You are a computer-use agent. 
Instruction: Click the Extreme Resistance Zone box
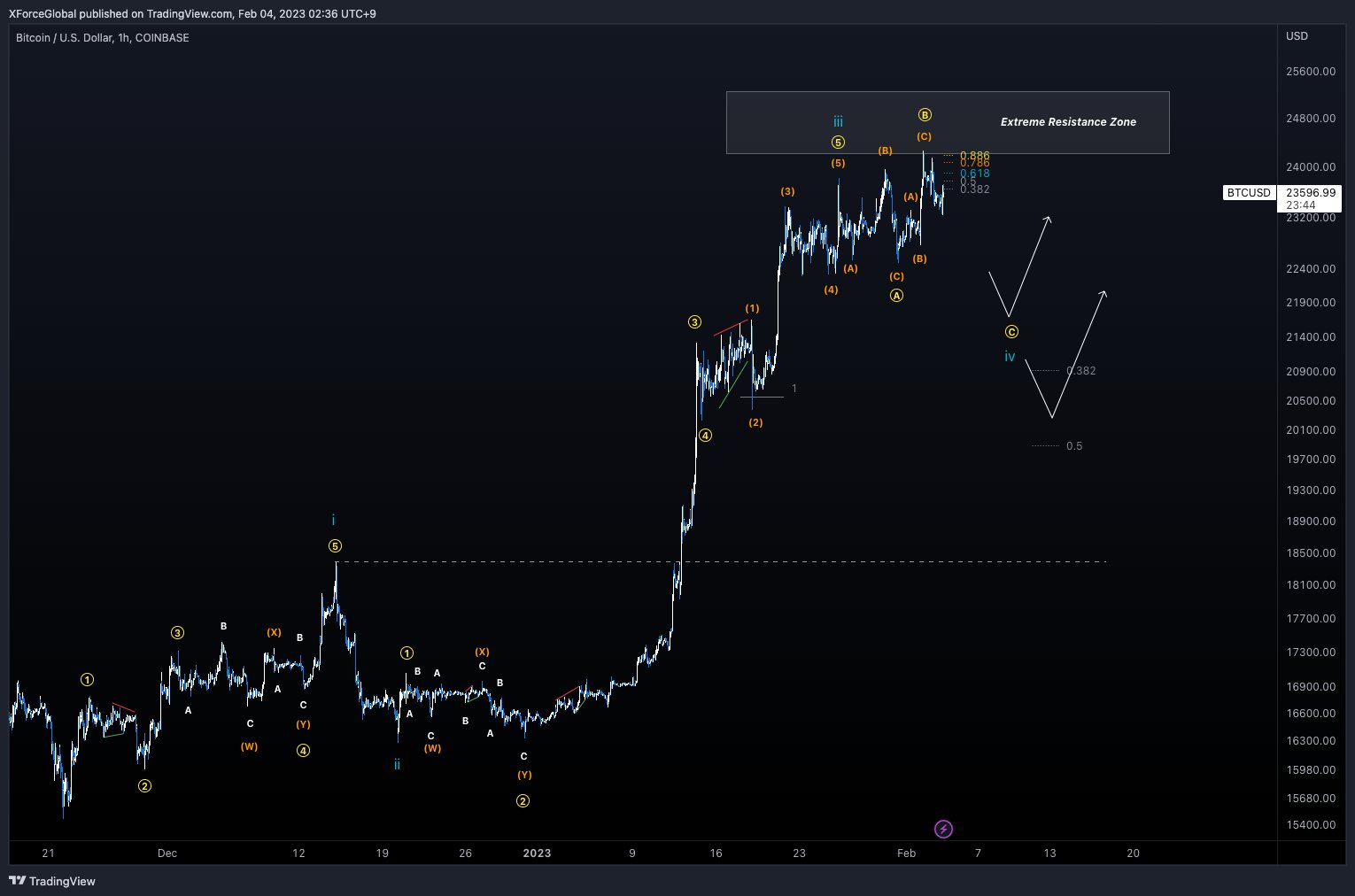(1068, 121)
